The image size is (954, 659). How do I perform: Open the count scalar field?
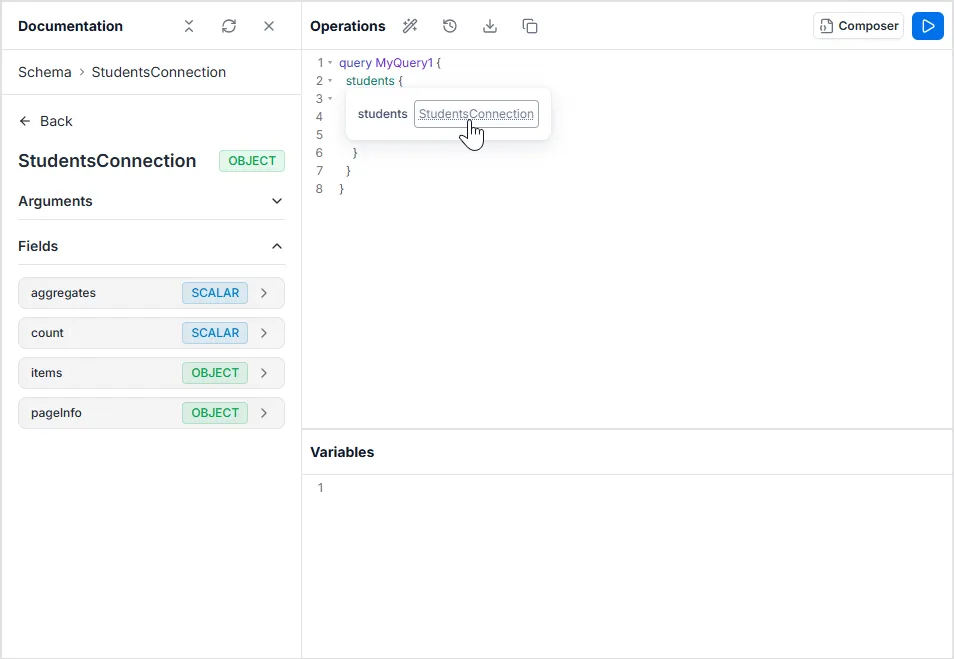click(x=151, y=333)
